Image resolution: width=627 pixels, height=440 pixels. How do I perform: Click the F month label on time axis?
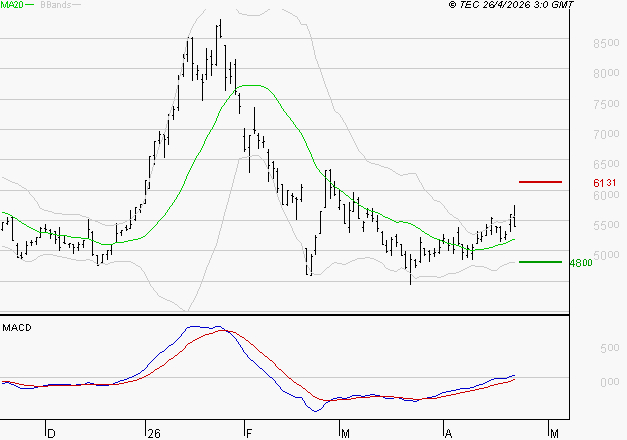249,434
